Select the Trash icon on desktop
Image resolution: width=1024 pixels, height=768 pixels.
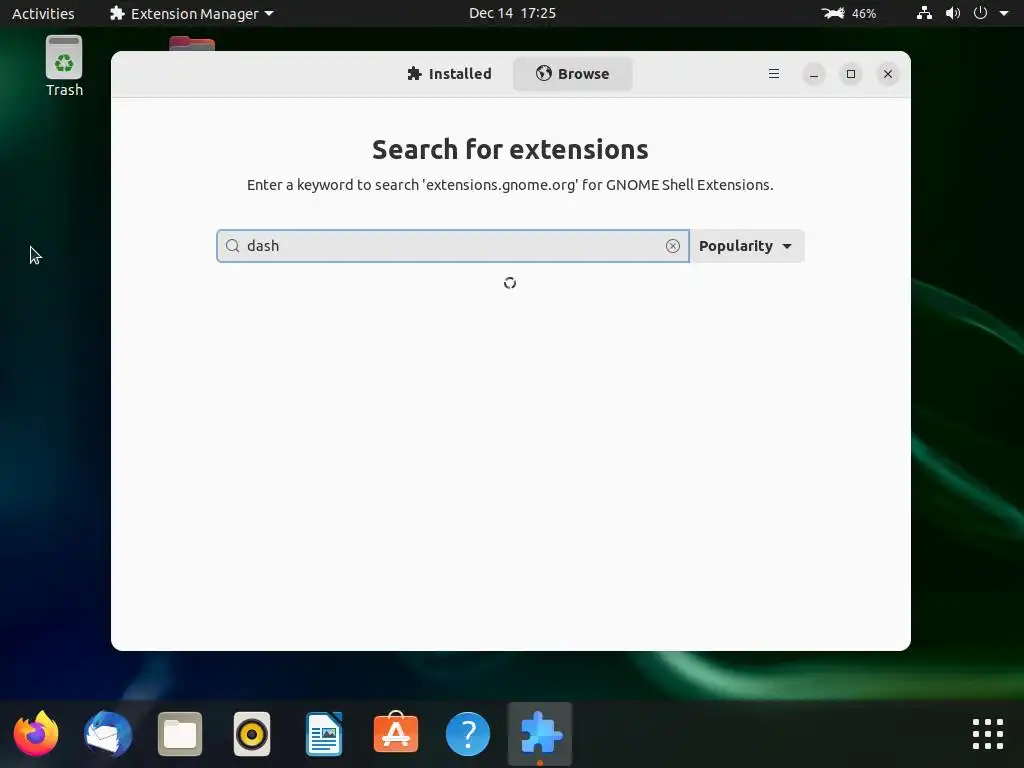[x=64, y=67]
